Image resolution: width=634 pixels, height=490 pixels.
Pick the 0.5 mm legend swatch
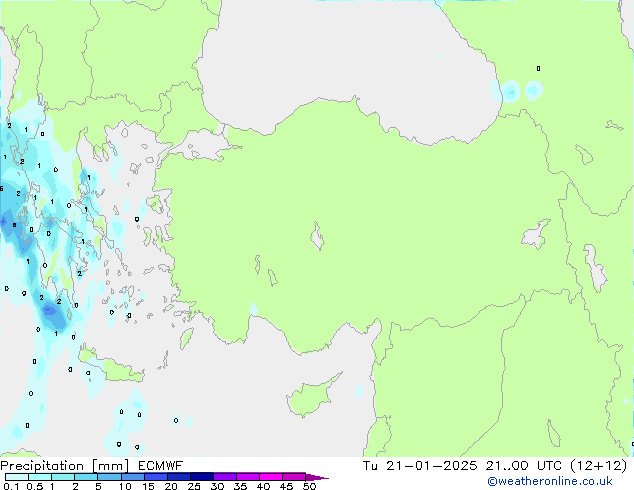pos(40,477)
